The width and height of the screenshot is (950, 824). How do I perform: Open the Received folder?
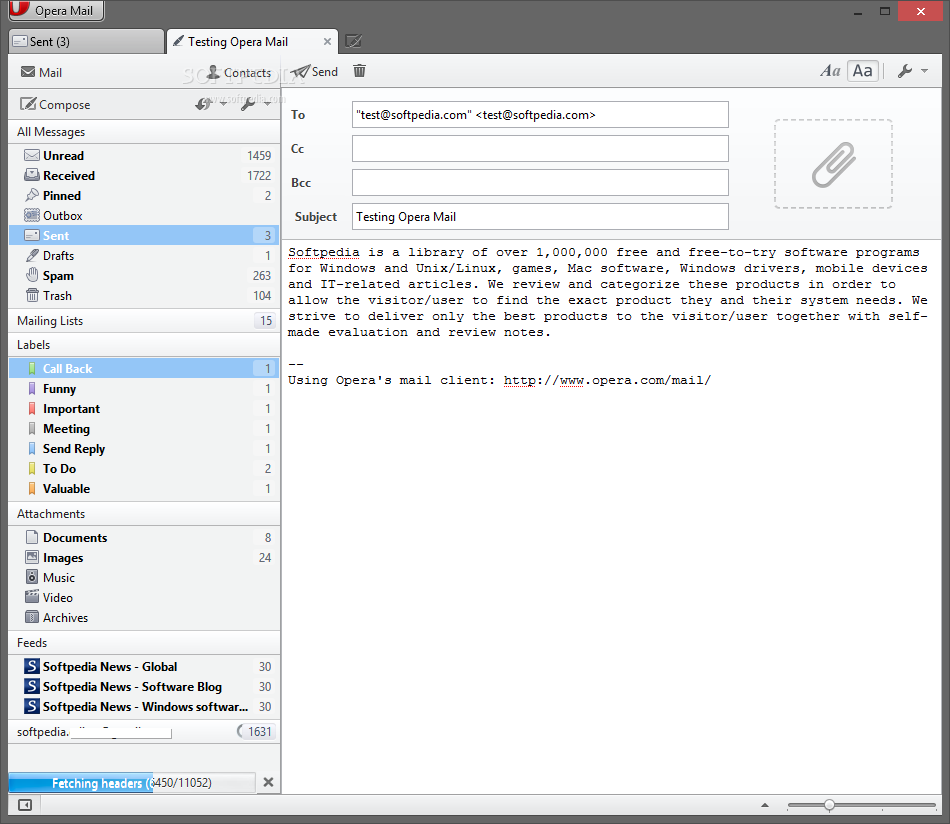point(144,176)
